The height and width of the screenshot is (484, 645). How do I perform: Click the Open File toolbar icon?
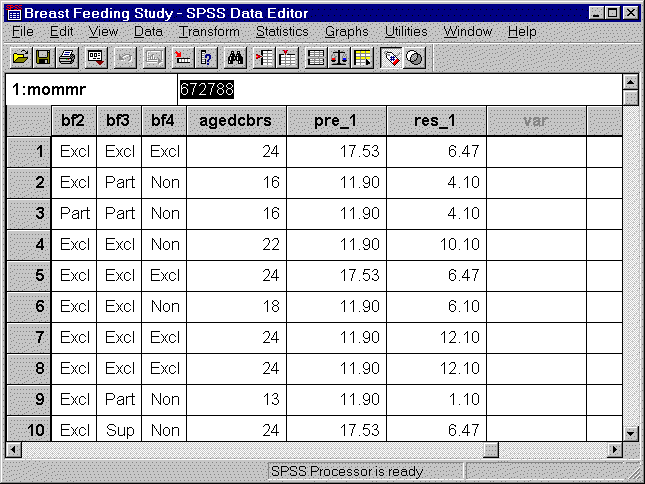coord(20,57)
